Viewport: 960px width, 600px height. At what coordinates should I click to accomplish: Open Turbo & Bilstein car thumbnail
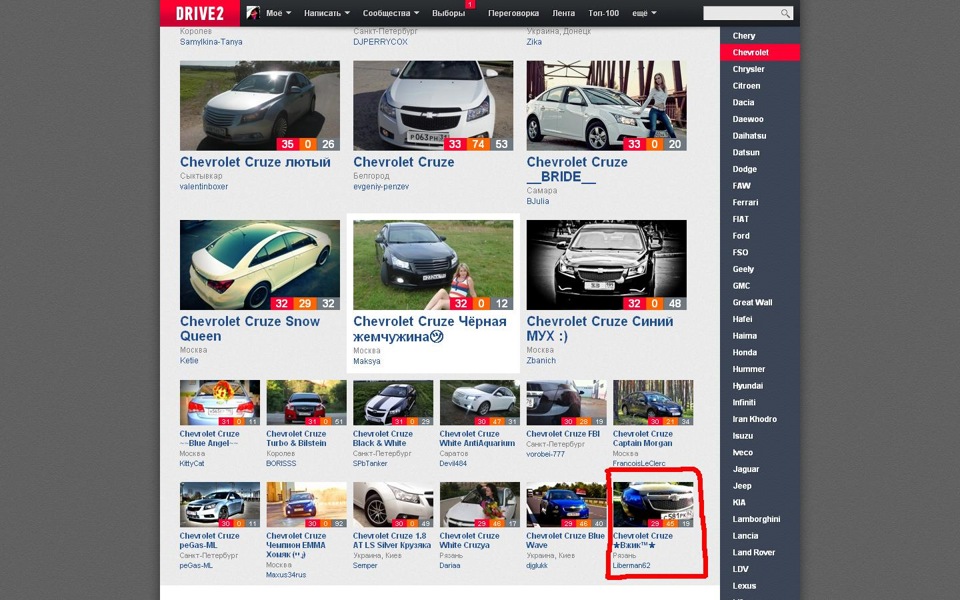[x=306, y=402]
